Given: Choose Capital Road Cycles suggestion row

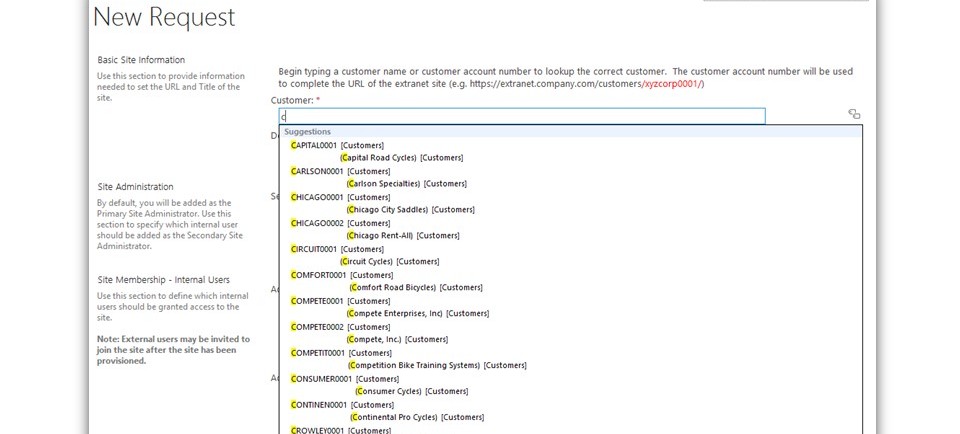Looking at the screenshot, I should [402, 158].
